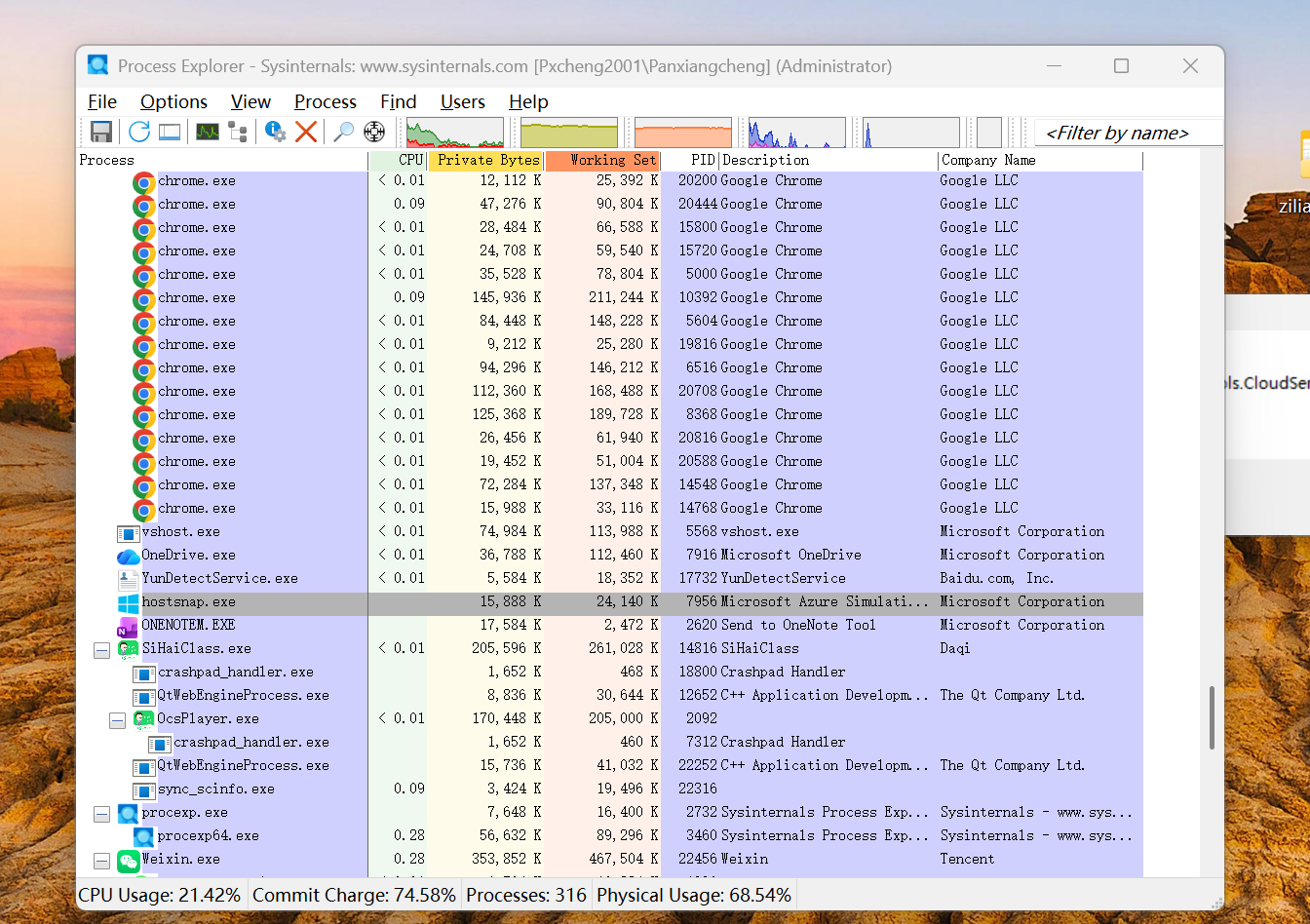Toggle the lower pane view icon
The width and height of the screenshot is (1310, 924).
pyautogui.click(x=170, y=132)
